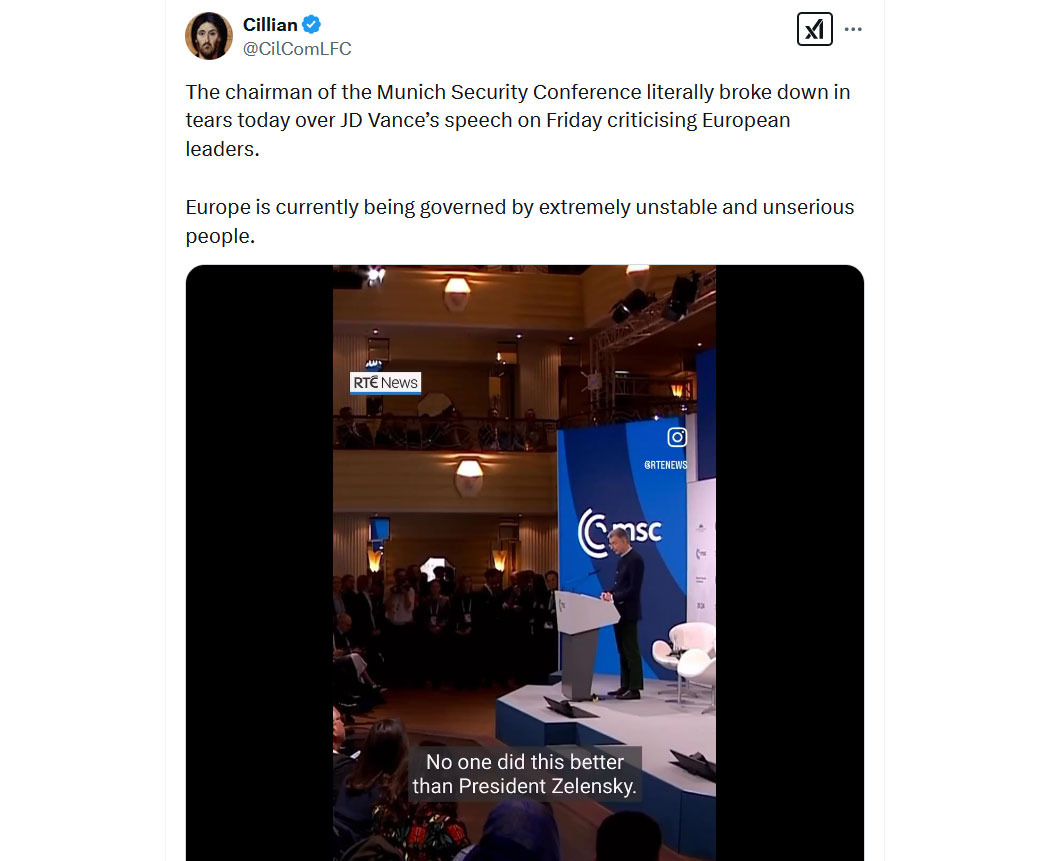Click the Cillian display name
Screen dimensions: 1050x861
point(270,25)
